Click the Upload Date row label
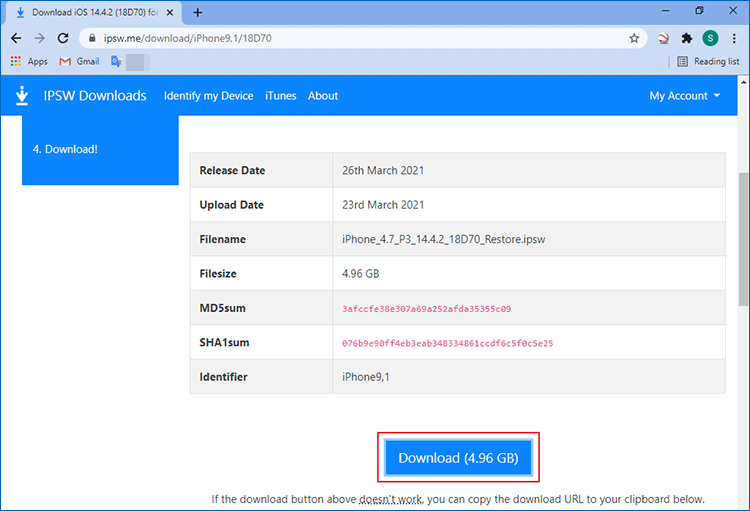The image size is (750, 511). [232, 205]
